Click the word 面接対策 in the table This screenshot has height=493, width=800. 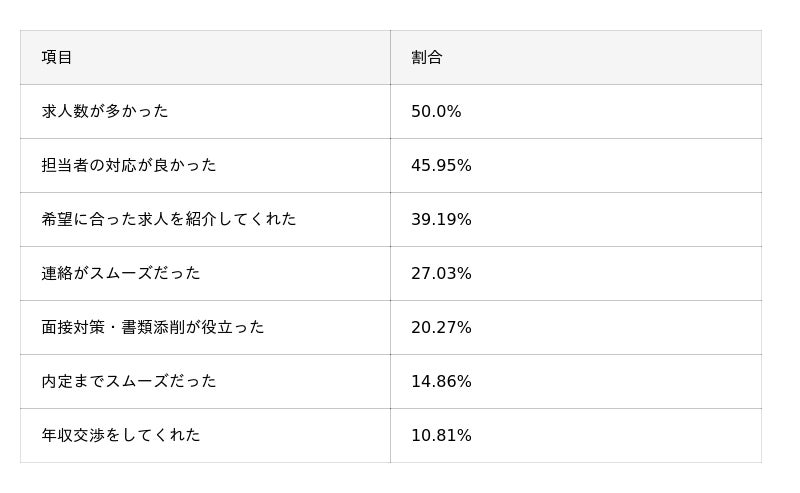tap(73, 328)
